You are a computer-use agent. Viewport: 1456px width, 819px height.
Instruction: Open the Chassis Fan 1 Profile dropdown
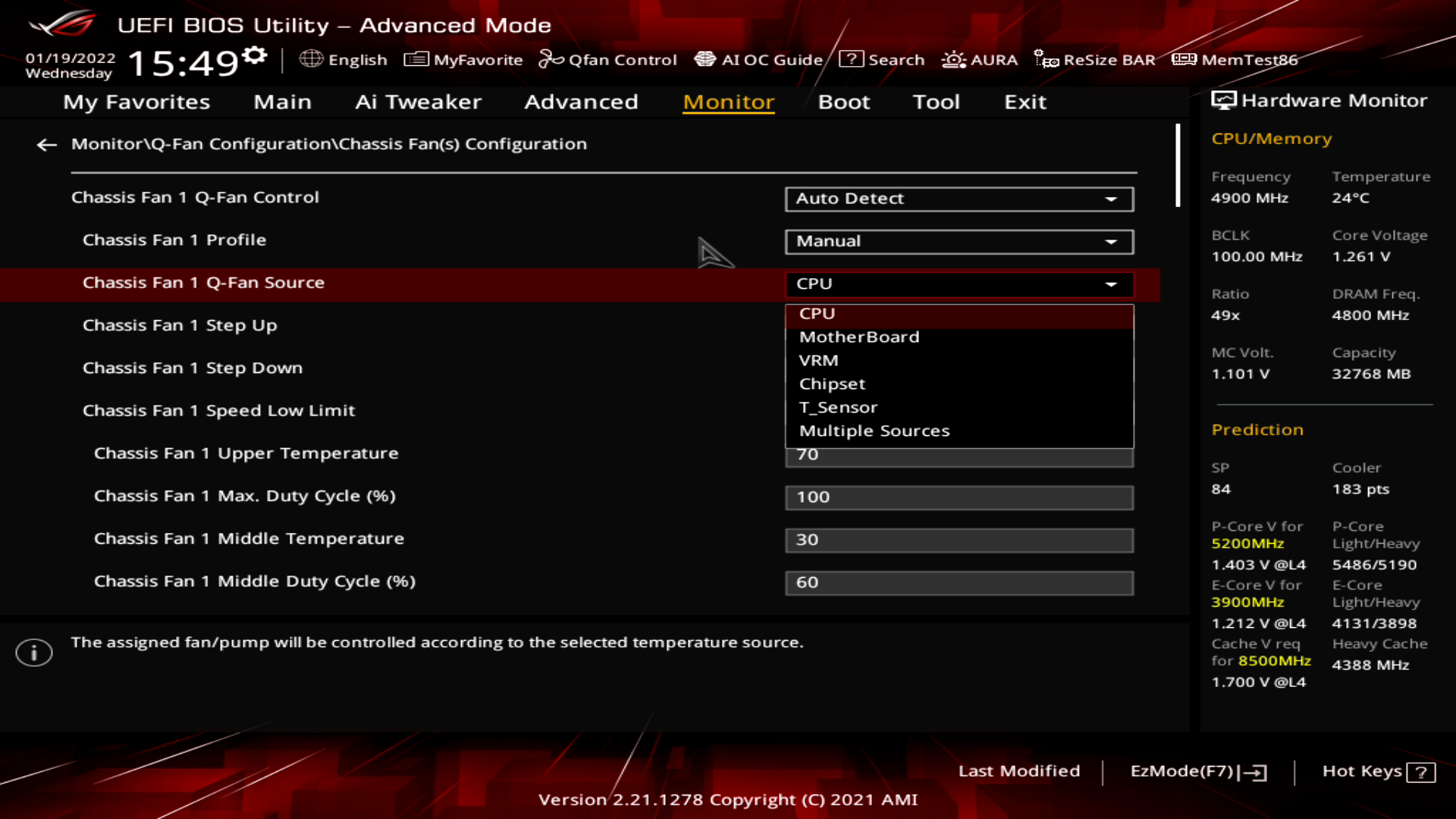(959, 241)
